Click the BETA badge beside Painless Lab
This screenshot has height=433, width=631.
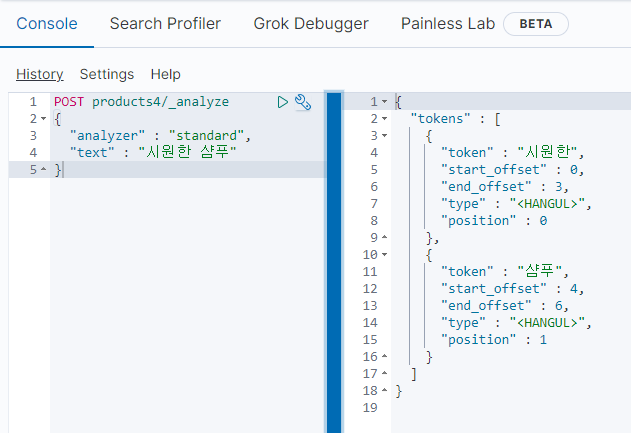(536, 24)
